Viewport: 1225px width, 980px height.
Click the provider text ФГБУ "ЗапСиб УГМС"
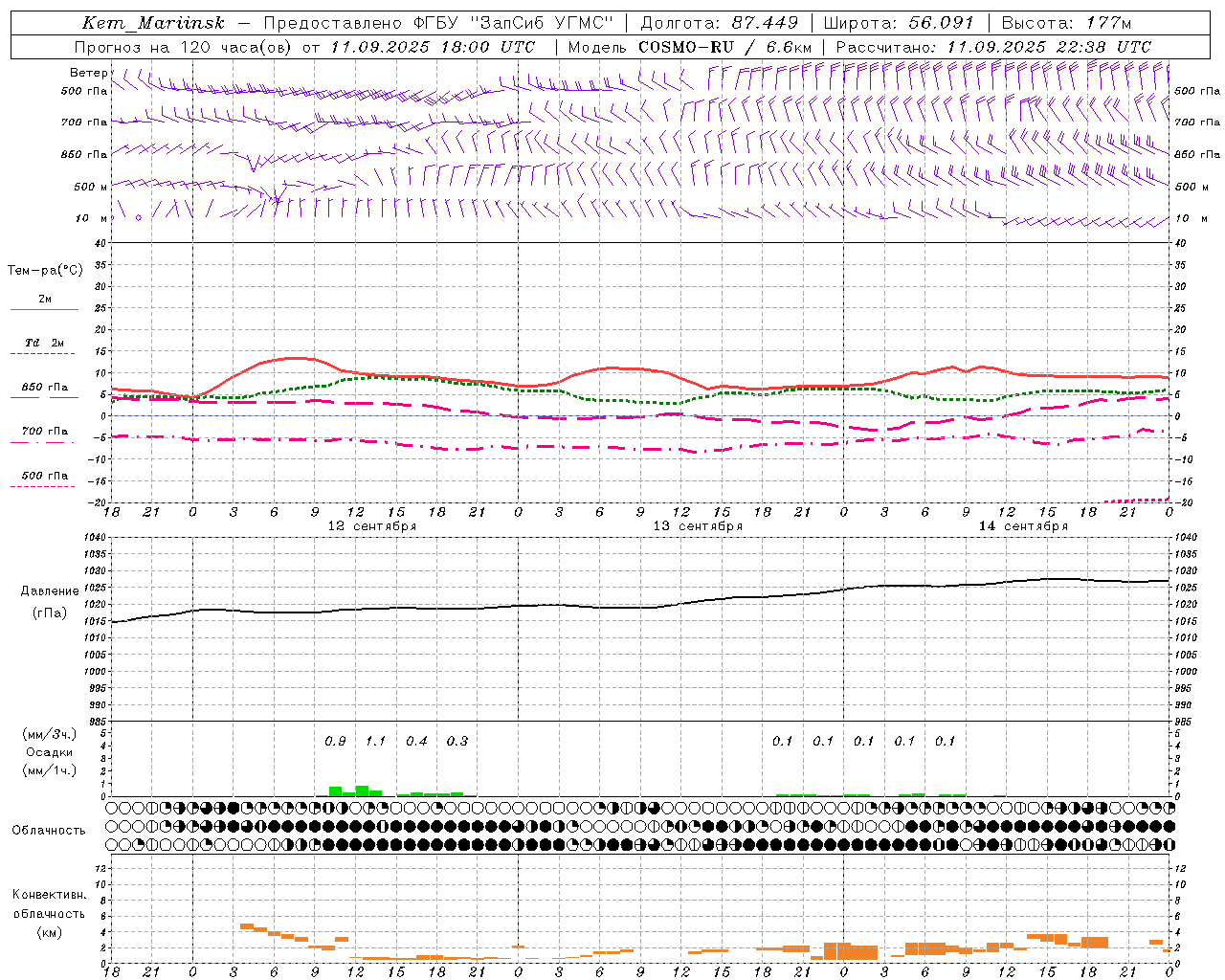tap(513, 23)
